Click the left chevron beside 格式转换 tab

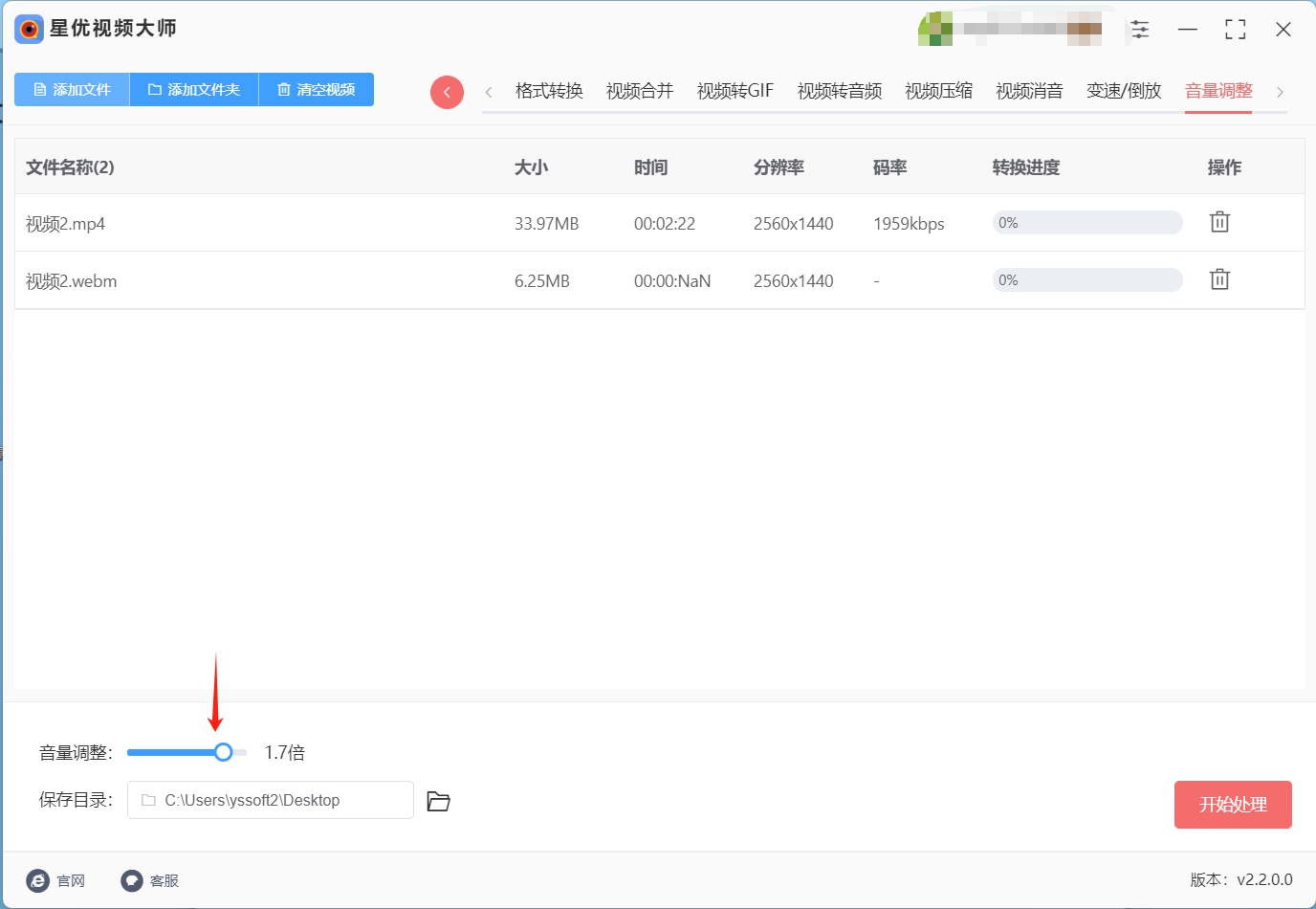[489, 92]
